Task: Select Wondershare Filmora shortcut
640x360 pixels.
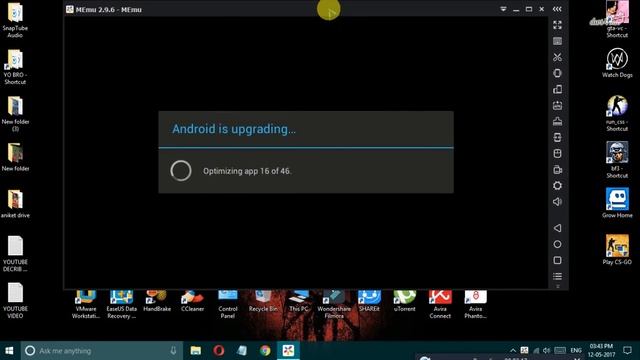Action: tap(334, 304)
